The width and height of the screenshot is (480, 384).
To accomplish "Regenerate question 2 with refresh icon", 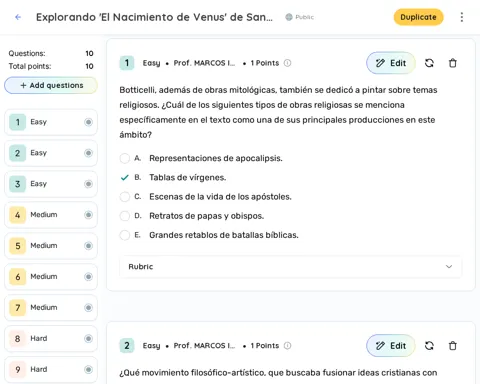I will (x=429, y=346).
